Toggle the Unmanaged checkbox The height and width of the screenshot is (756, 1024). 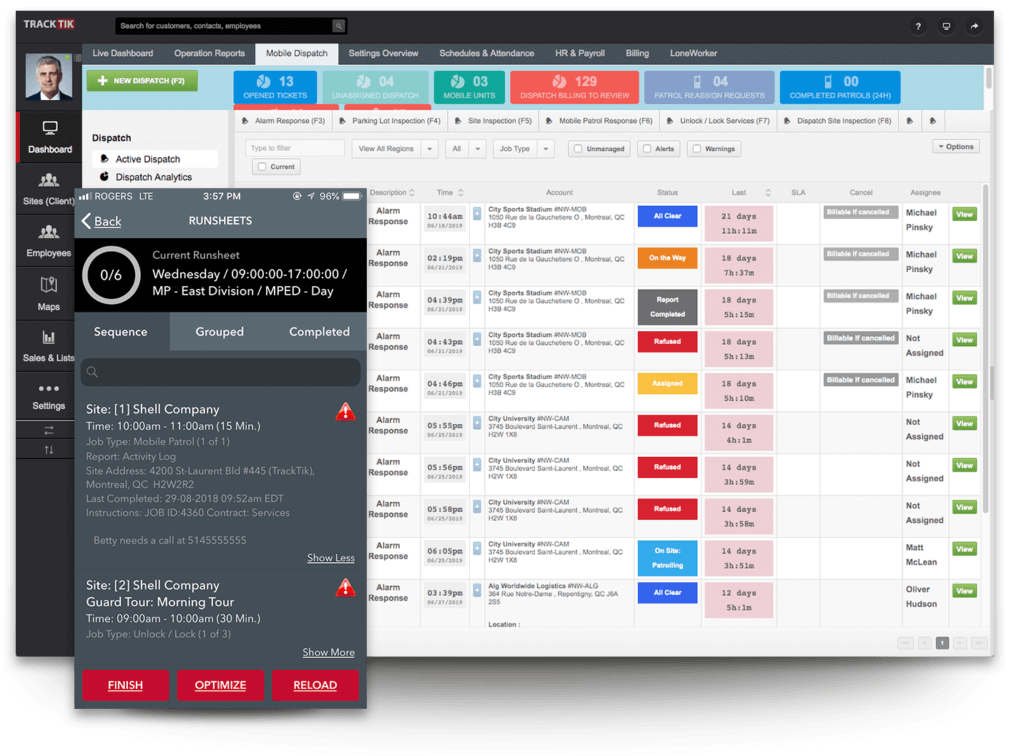(578, 149)
